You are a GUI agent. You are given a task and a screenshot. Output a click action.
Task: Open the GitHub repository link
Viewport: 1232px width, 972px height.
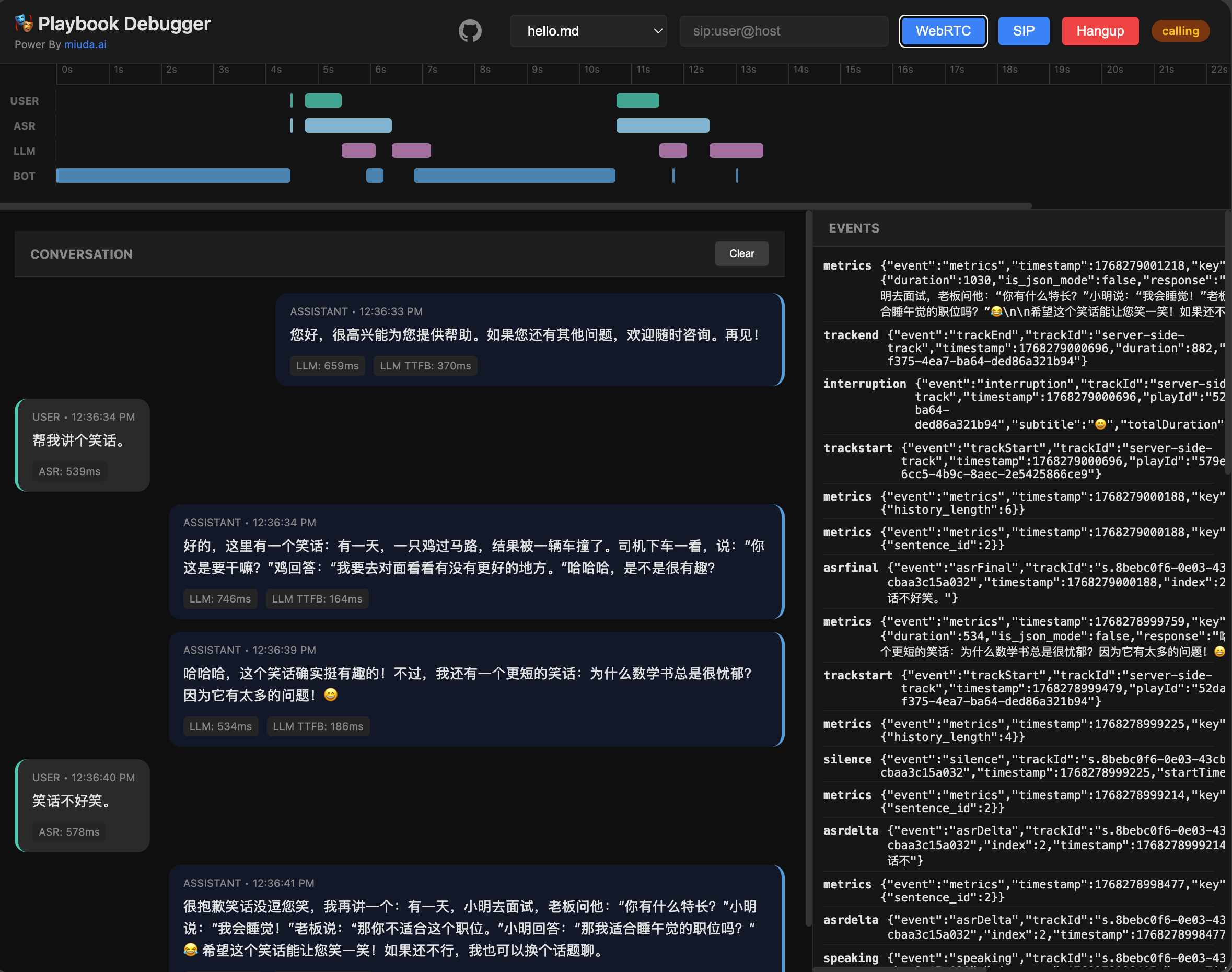470,31
